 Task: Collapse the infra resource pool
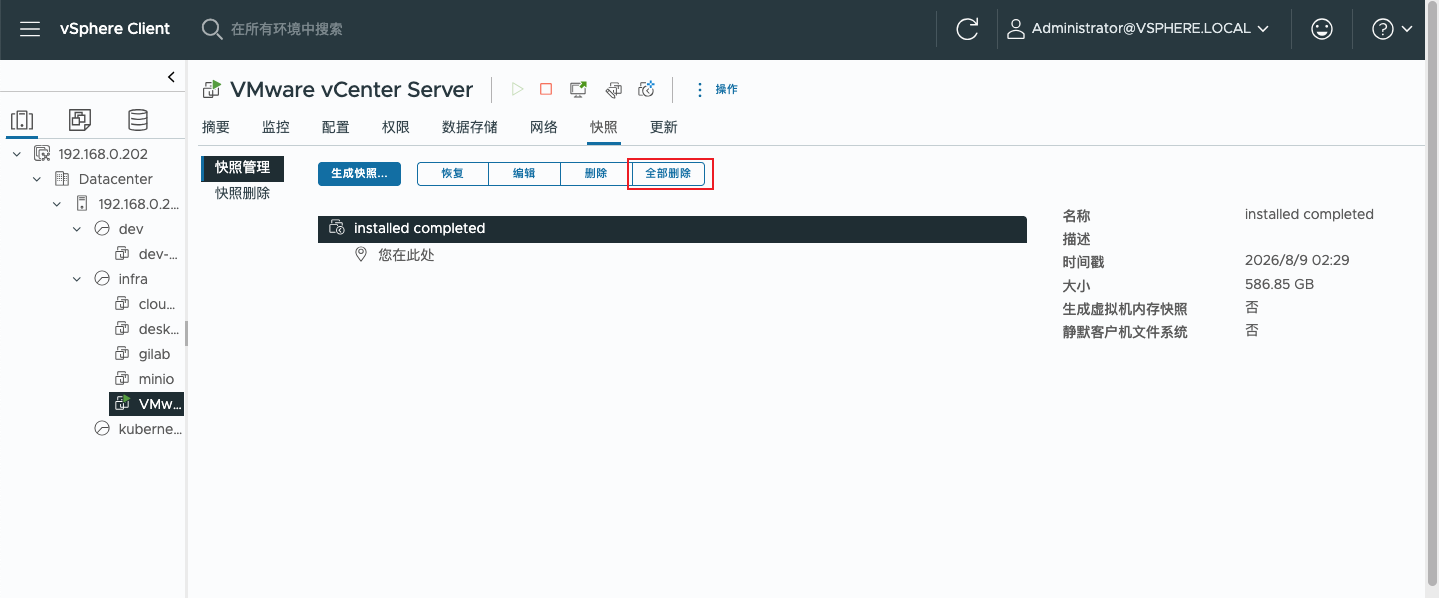77,279
